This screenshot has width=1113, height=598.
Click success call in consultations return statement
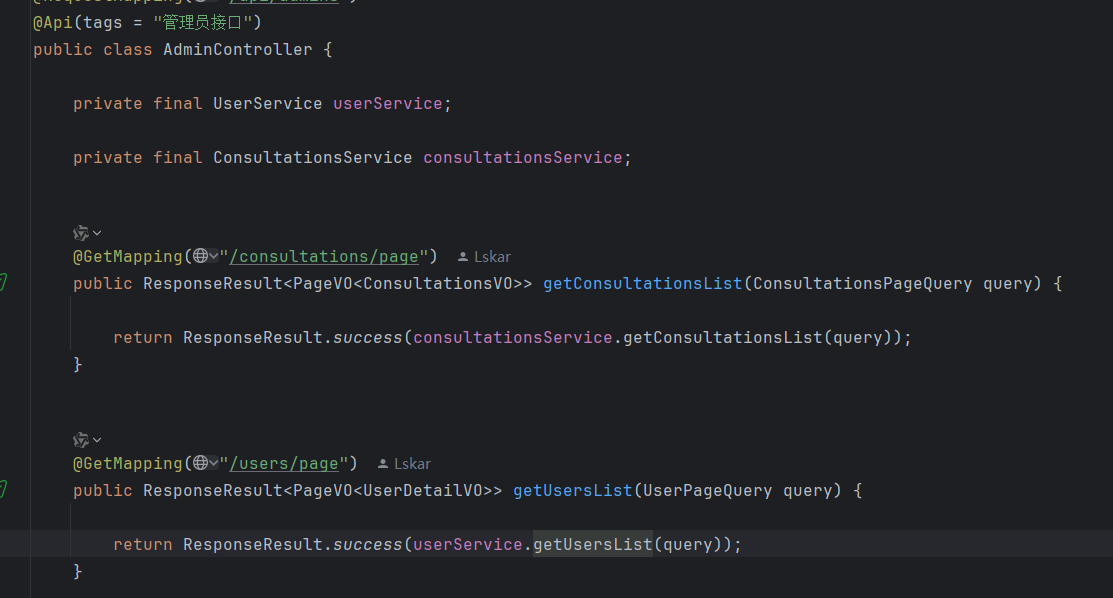367,337
